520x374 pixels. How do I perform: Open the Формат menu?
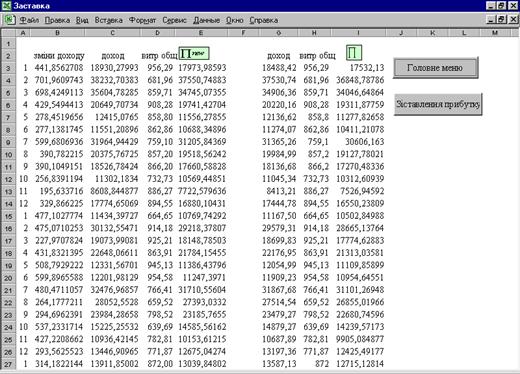[142, 20]
